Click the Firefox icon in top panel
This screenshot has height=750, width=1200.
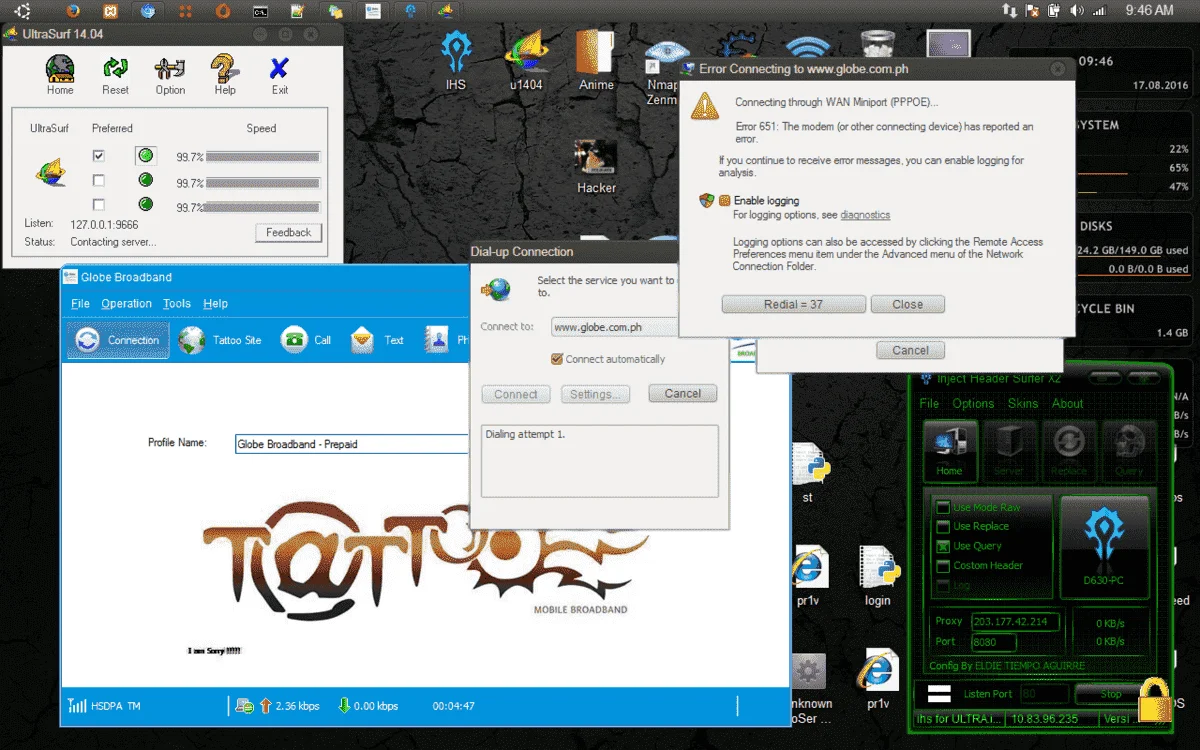tap(73, 11)
